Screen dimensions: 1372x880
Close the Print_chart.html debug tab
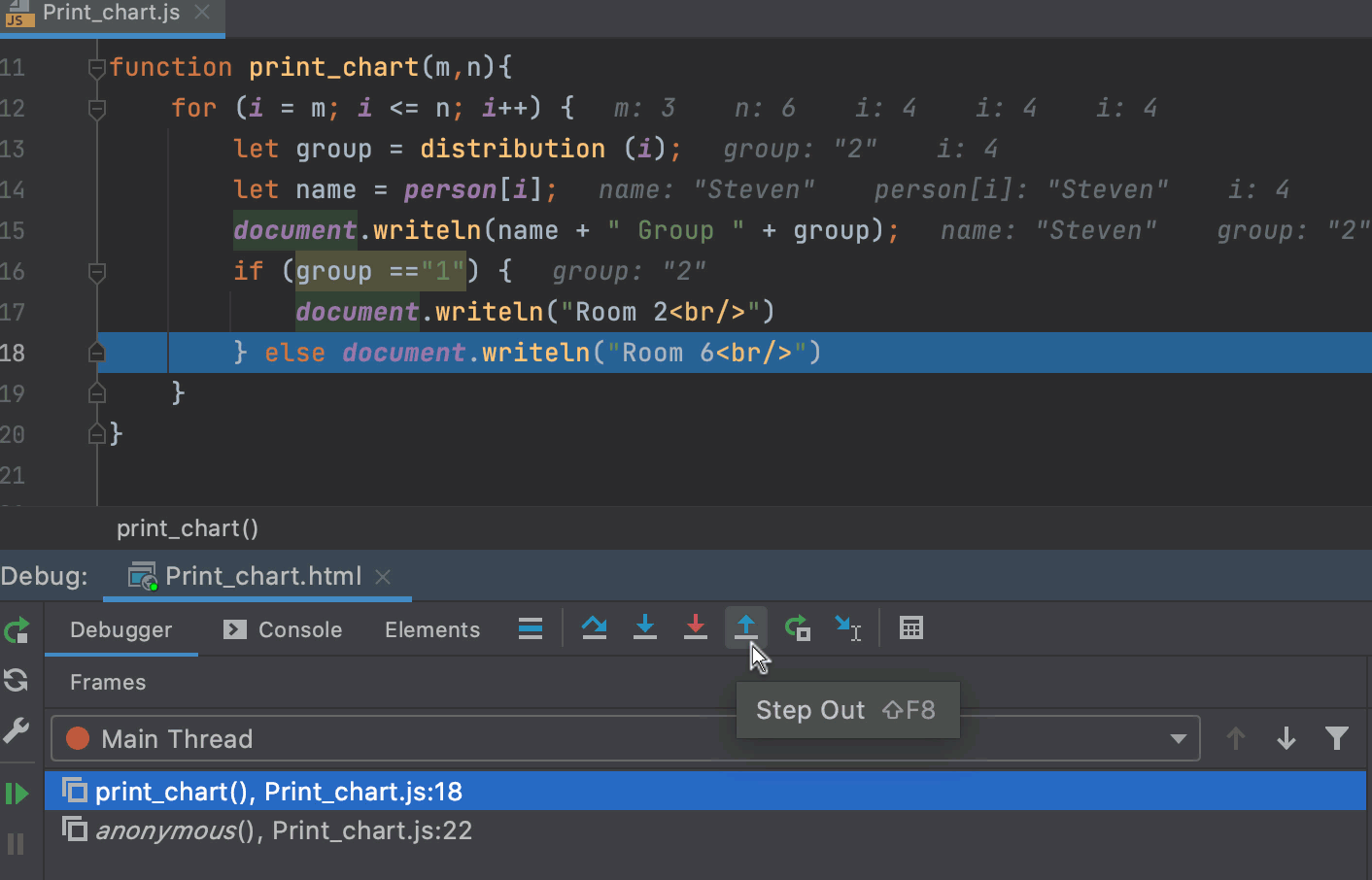(x=383, y=577)
